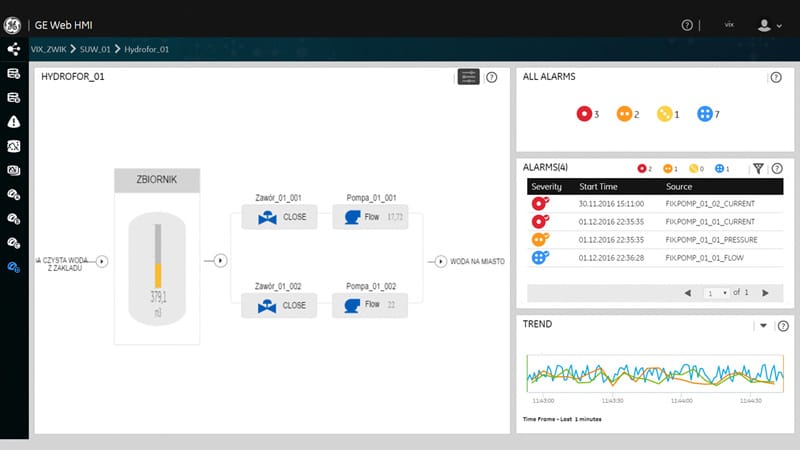Click help icon in the TREND panel
800x450 pixels.
(x=782, y=326)
